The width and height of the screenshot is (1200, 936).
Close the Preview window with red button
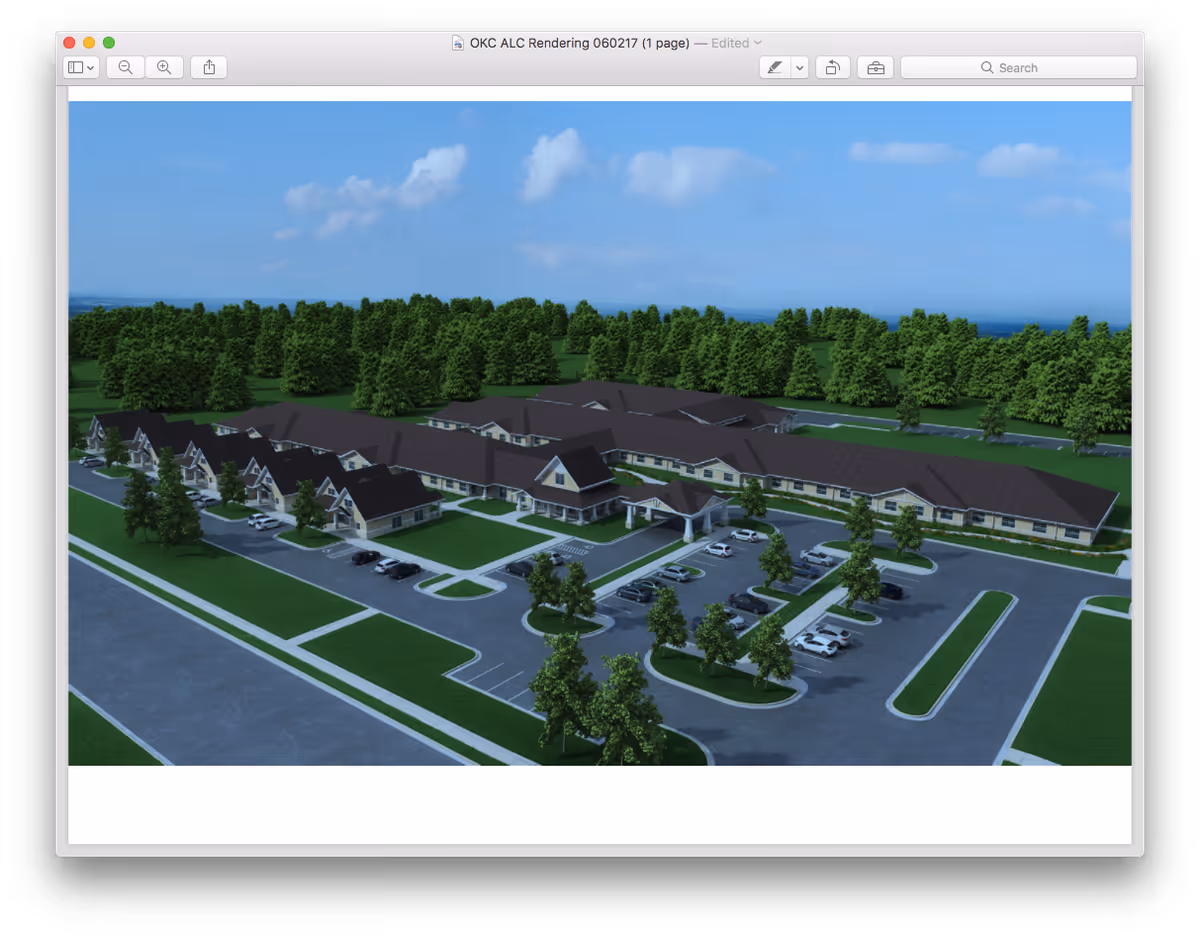tap(69, 43)
